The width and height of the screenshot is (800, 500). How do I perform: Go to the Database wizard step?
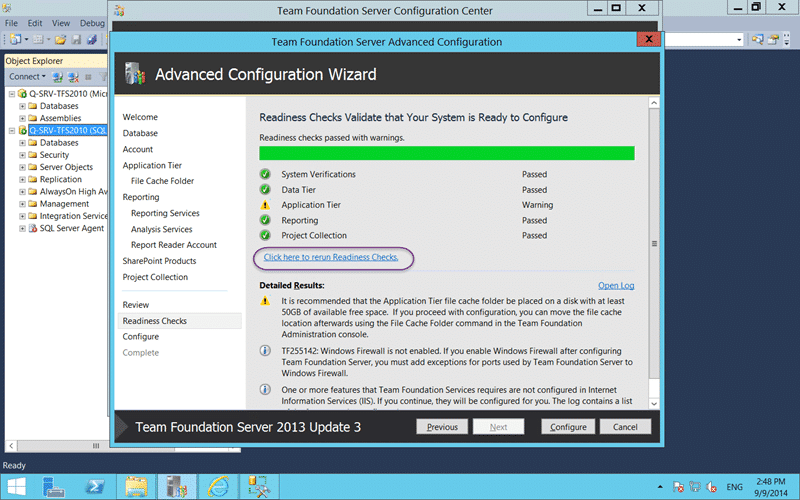(x=140, y=133)
